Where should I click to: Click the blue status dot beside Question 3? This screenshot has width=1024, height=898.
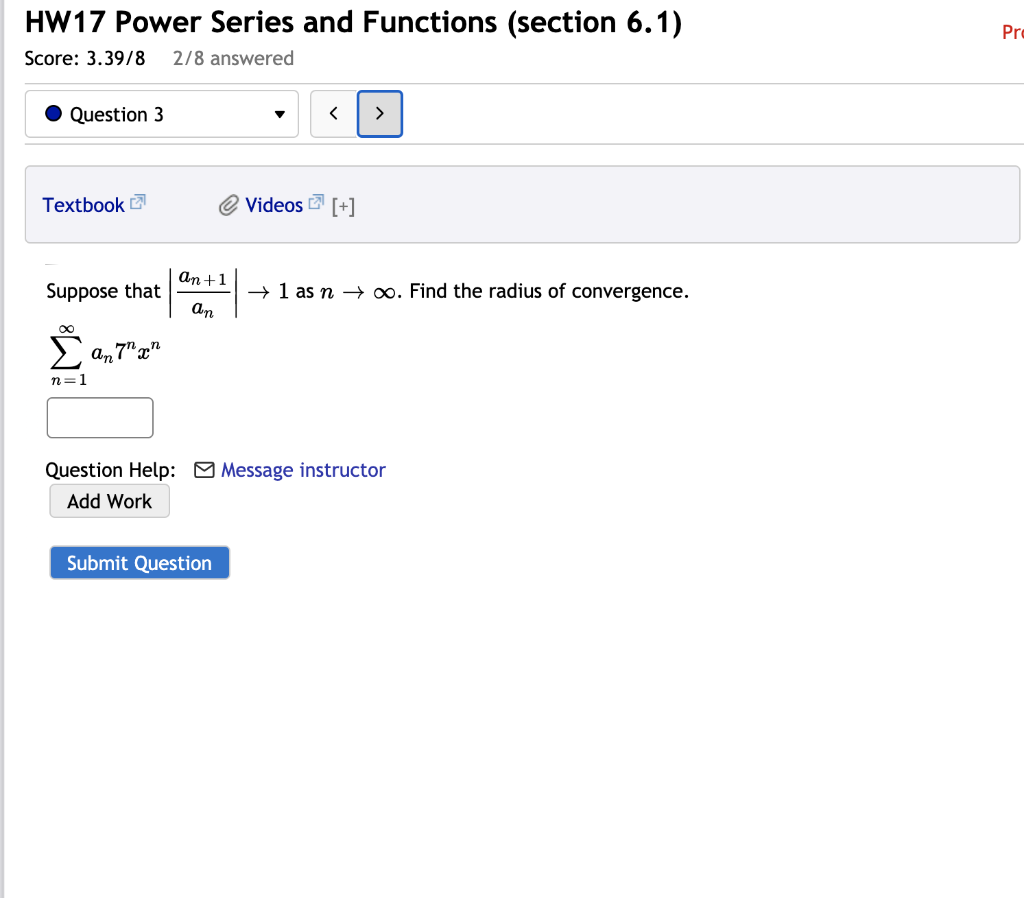click(53, 114)
